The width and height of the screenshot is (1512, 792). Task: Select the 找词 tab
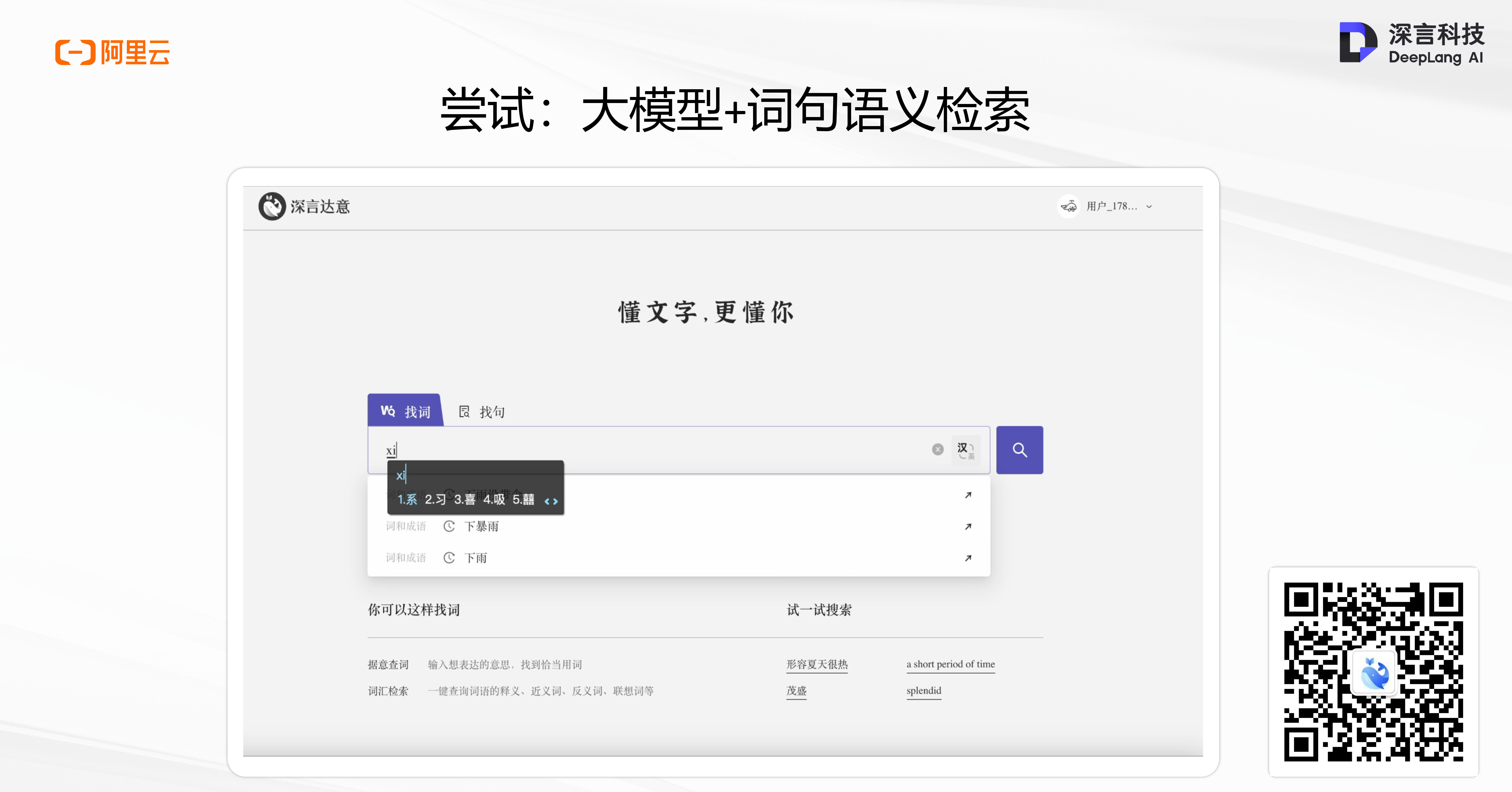coord(405,411)
